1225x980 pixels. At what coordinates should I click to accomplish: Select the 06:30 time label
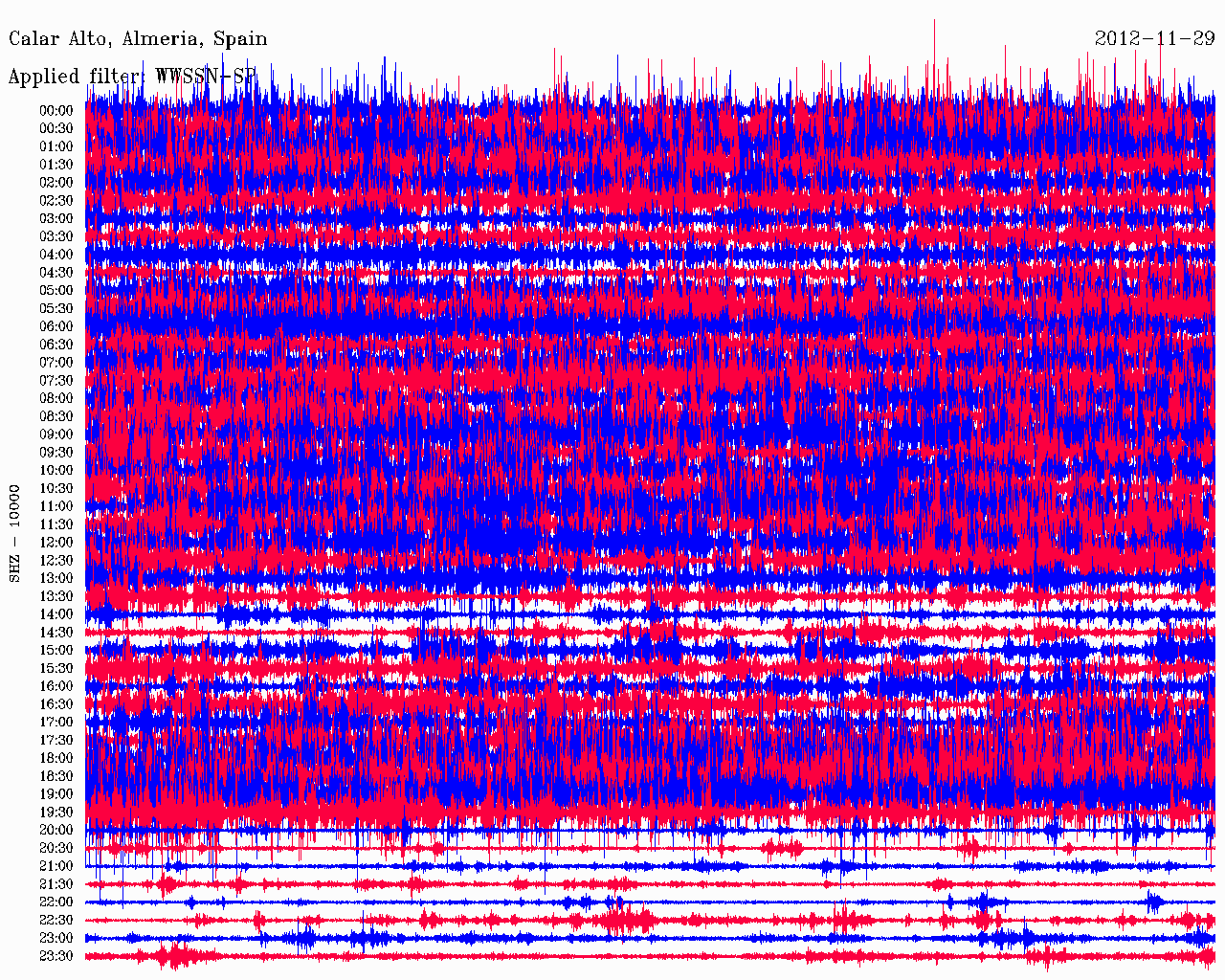(x=56, y=345)
